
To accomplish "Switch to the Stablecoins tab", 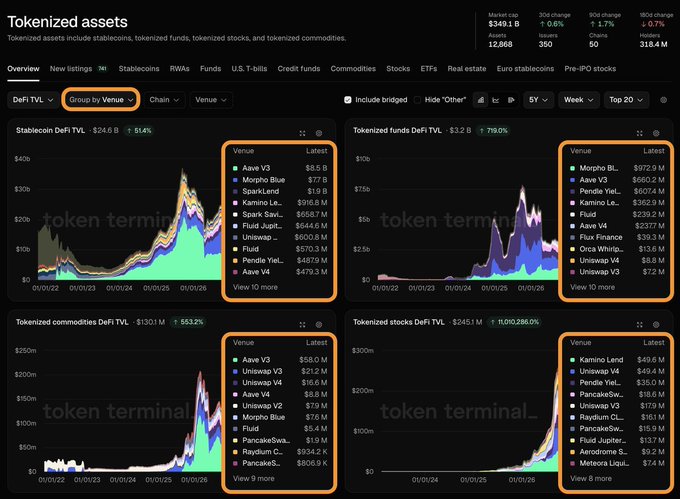I will tap(139, 68).
